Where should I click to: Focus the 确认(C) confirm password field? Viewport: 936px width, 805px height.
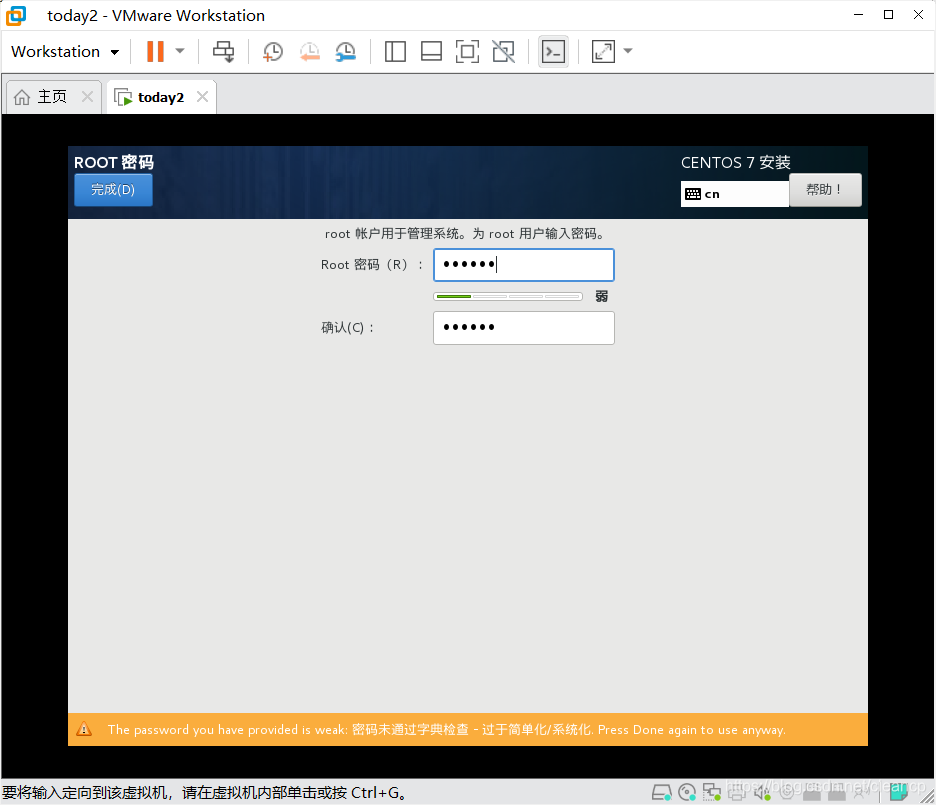point(524,328)
